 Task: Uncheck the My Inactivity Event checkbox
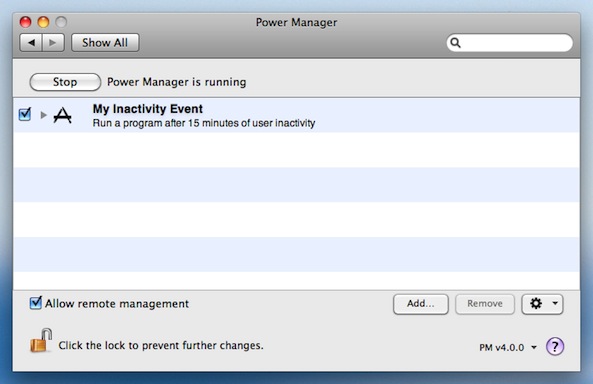pos(25,114)
